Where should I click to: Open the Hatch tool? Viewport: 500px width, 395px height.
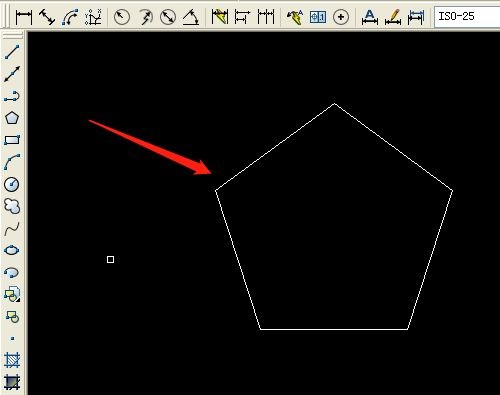coord(12,360)
